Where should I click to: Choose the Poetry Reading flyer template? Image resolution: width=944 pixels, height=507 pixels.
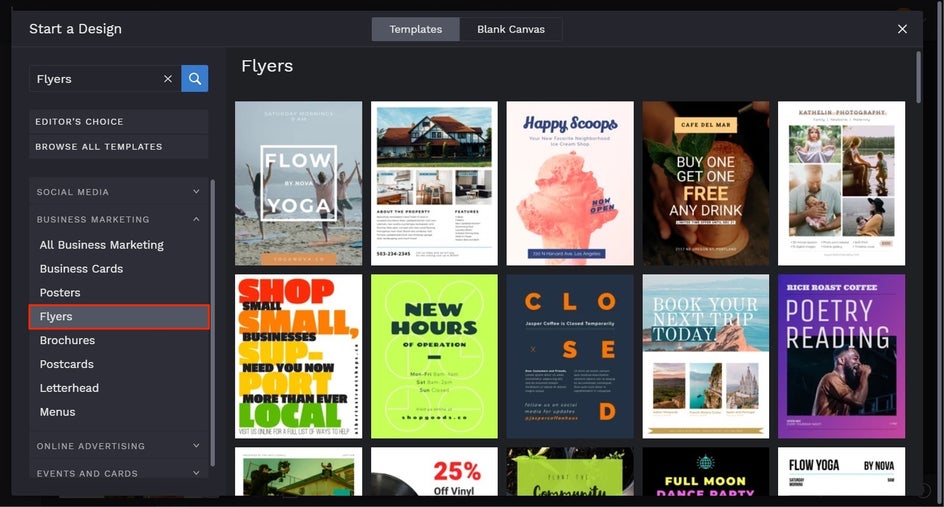tap(841, 356)
